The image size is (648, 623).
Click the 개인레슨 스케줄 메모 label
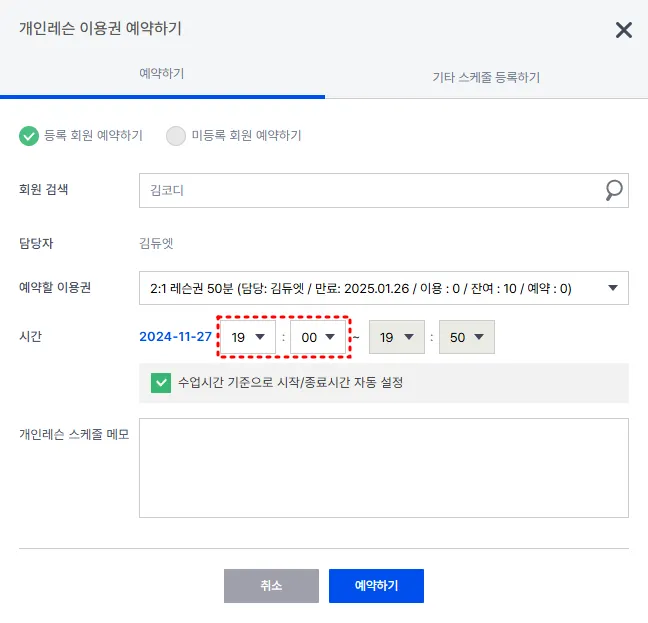[74, 435]
